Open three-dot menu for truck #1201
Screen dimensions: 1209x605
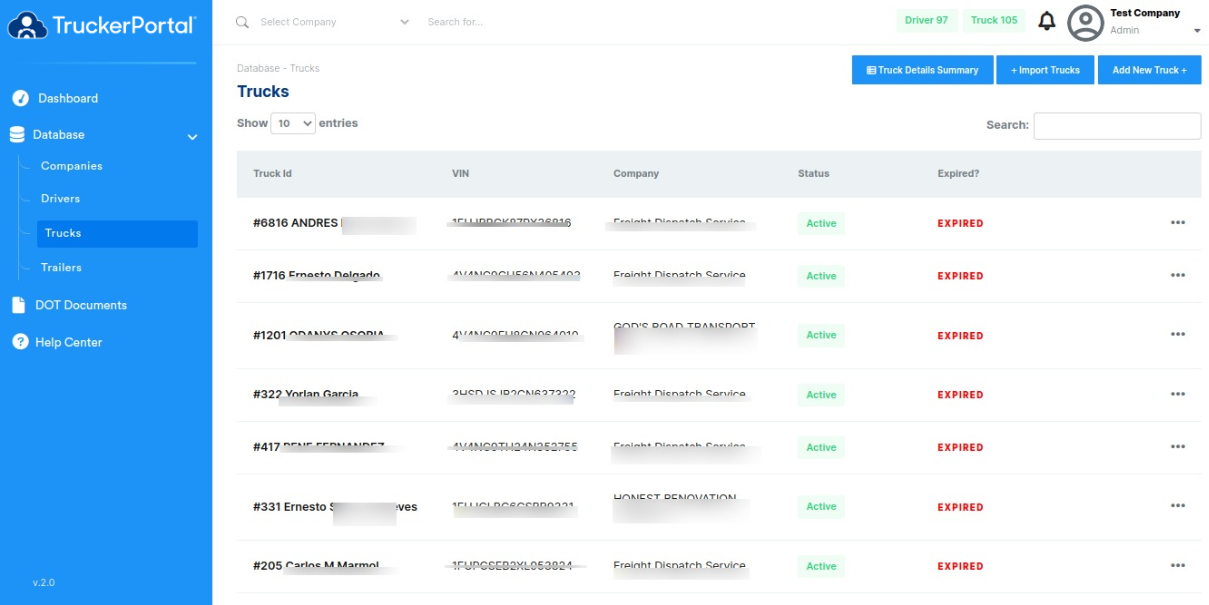(1177, 335)
